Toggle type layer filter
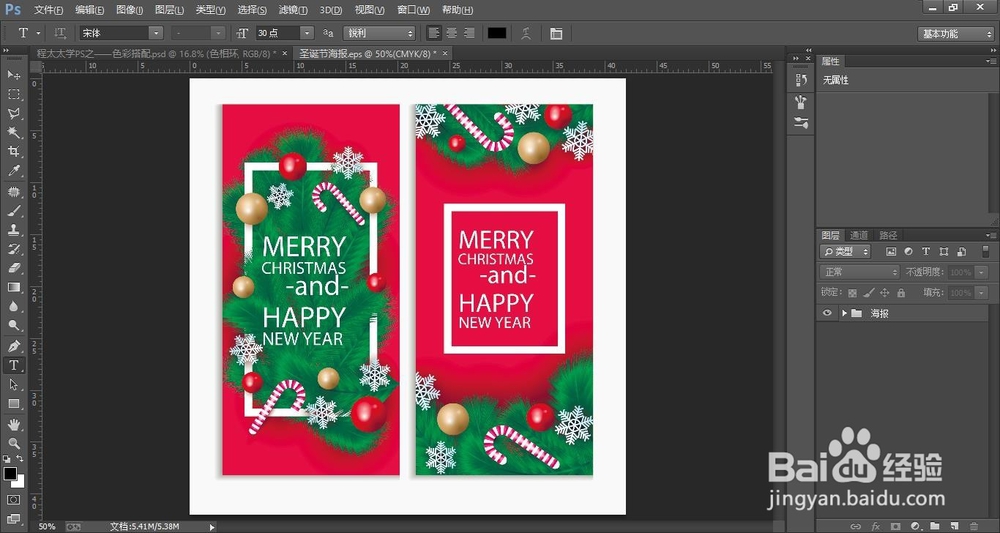This screenshot has width=1000, height=533. (x=926, y=252)
